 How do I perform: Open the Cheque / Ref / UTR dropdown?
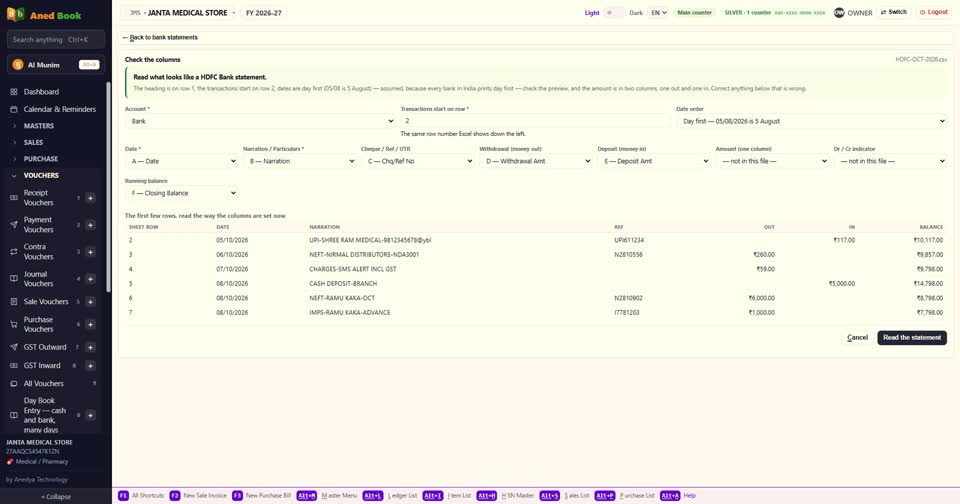pyautogui.click(x=418, y=161)
